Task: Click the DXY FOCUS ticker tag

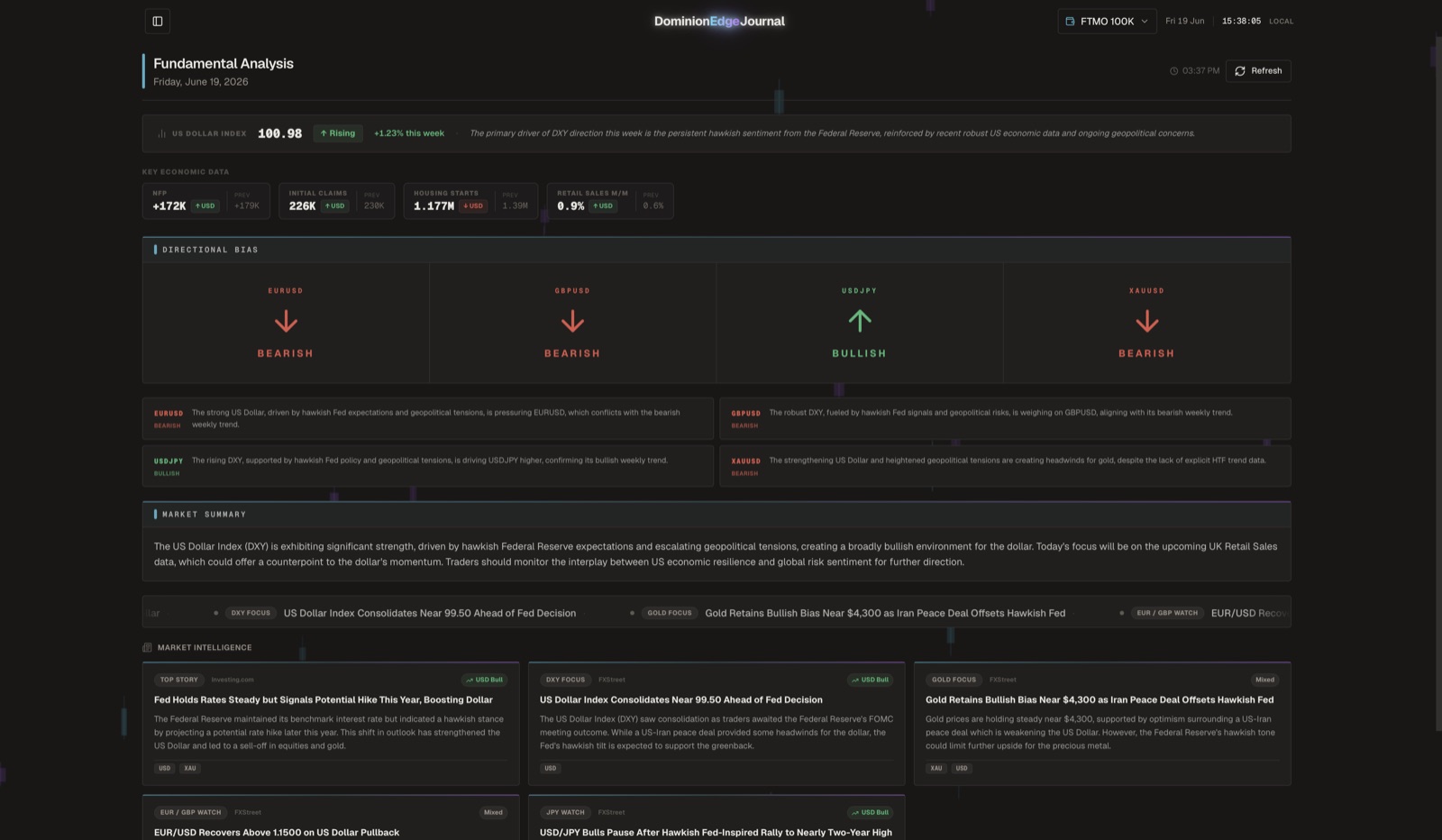Action: pyautogui.click(x=251, y=613)
